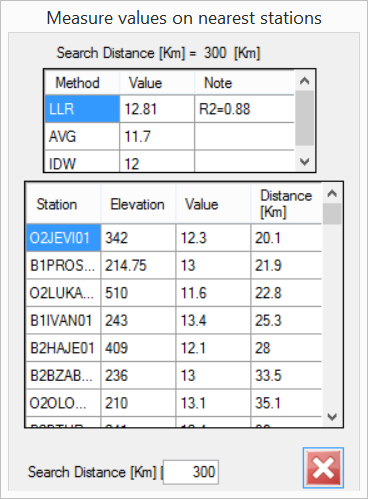
Task: Click value cell 13.4
Action: pyautogui.click(x=213, y=320)
